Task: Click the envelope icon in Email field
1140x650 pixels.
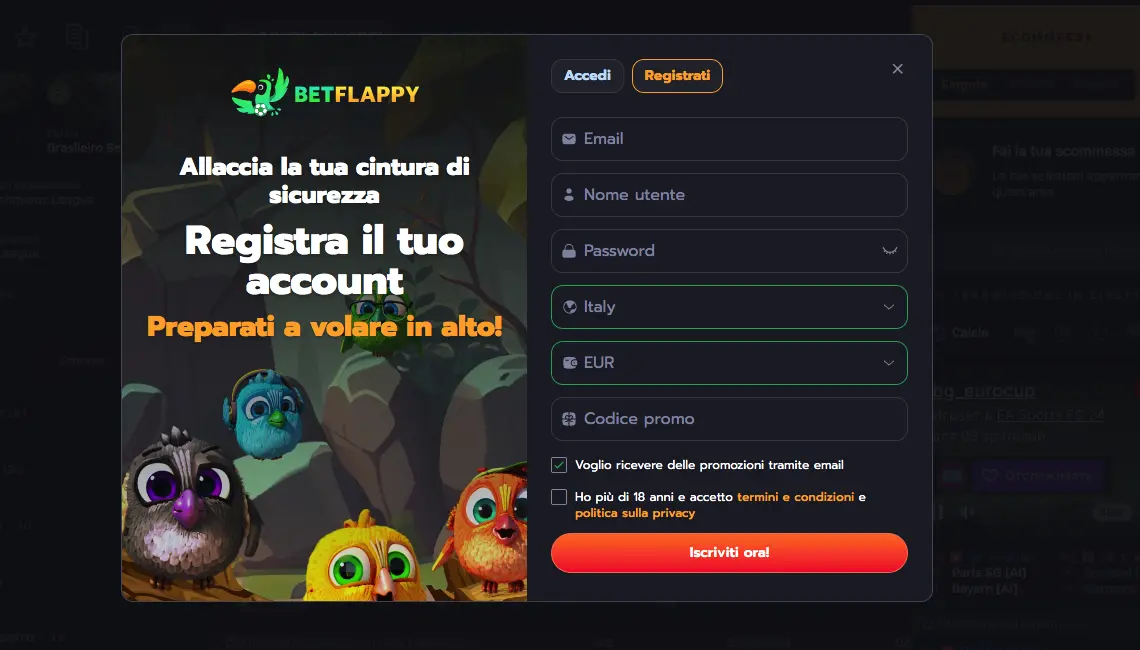Action: (569, 139)
